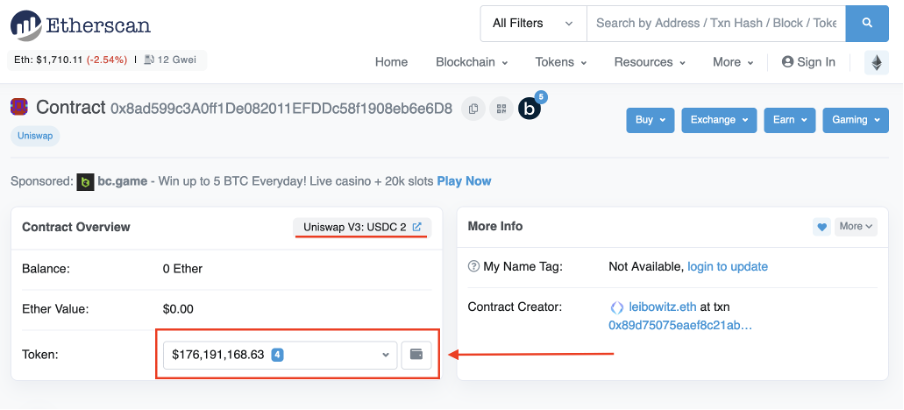This screenshot has height=410, width=904.
Task: Click the blue search magnifier button
Action: pos(867,23)
